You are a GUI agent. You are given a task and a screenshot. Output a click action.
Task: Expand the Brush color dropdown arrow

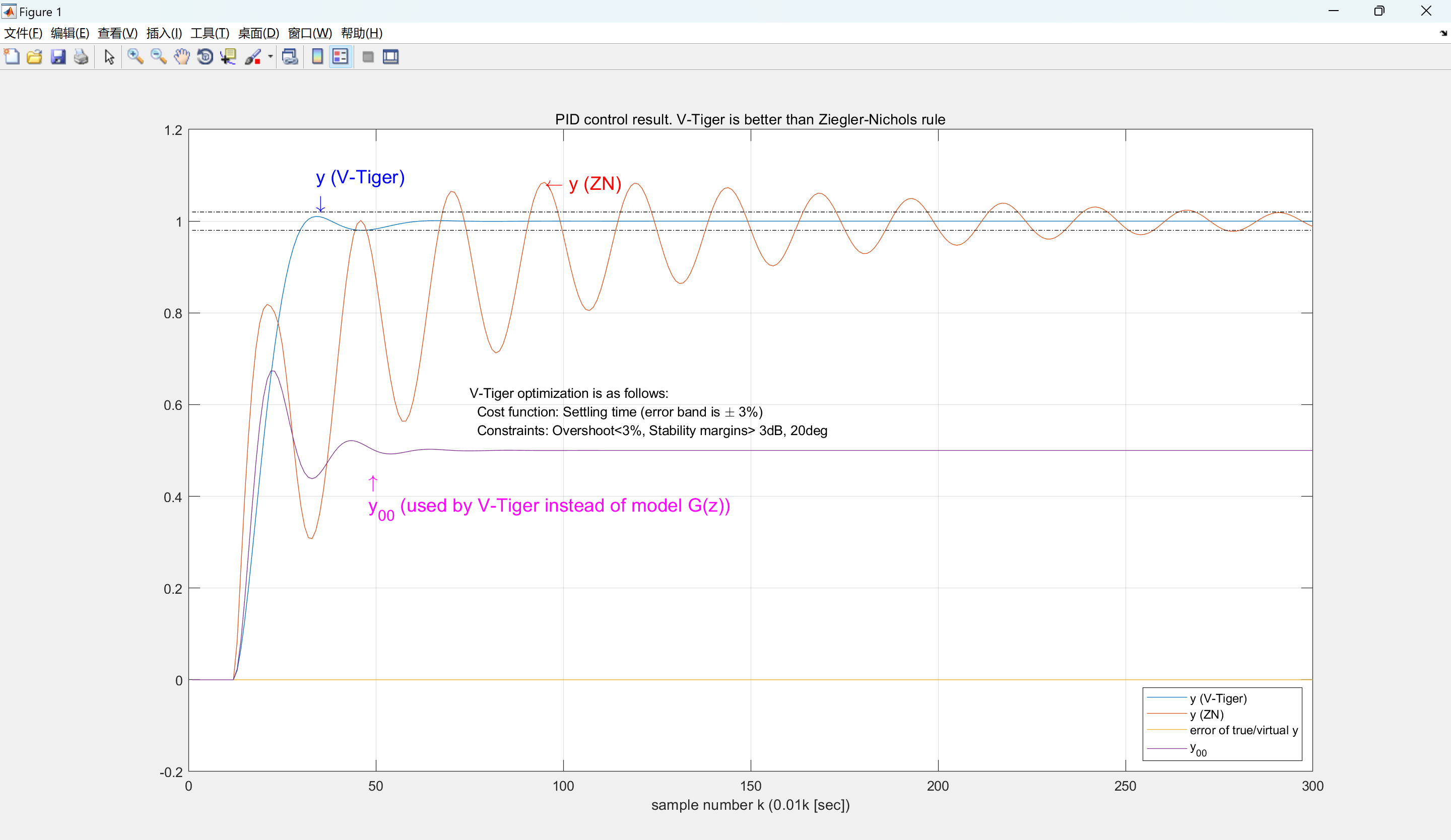click(270, 56)
